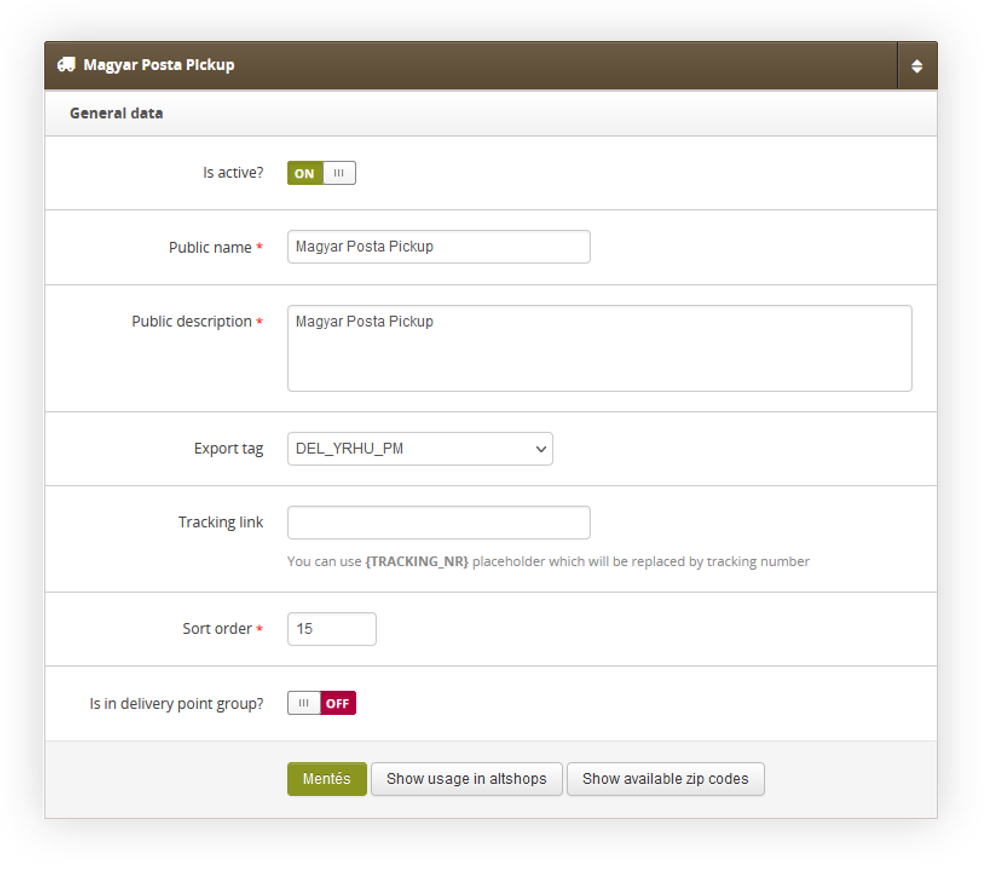Click the Public description label
988x871 pixels.
(x=192, y=321)
